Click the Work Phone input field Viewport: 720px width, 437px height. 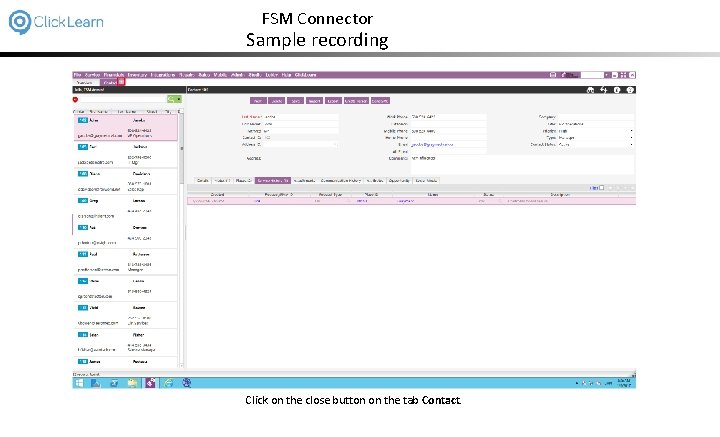(x=448, y=117)
